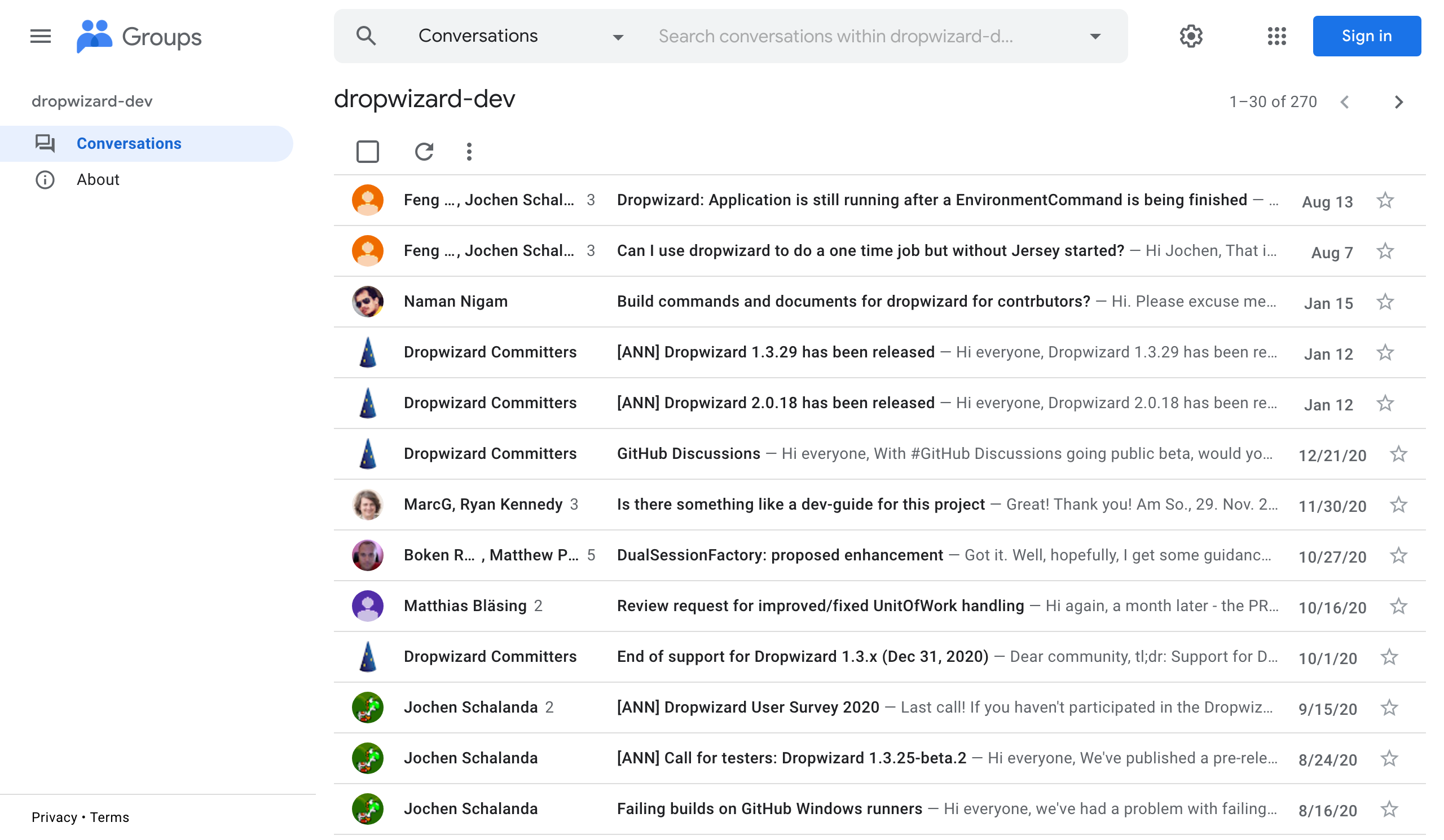Star the Failing builds Windows runners conversation
The image size is (1444, 840).
pyautogui.click(x=1389, y=809)
